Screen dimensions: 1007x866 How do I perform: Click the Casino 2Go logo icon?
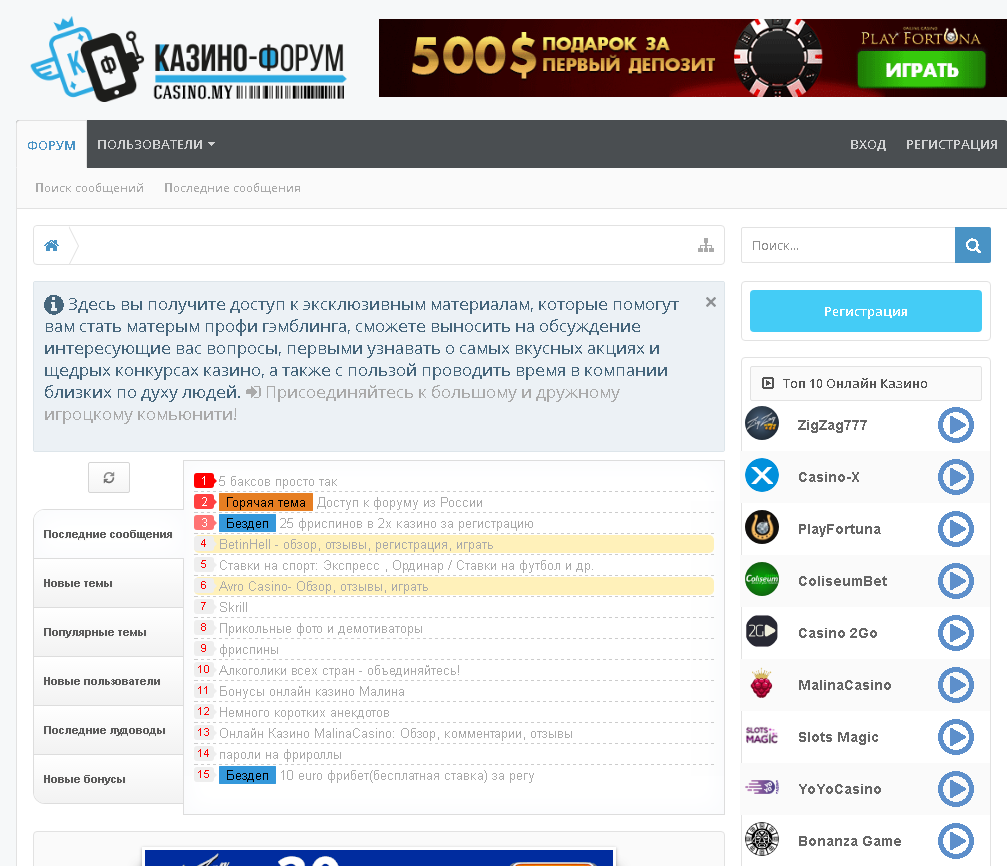[762, 632]
